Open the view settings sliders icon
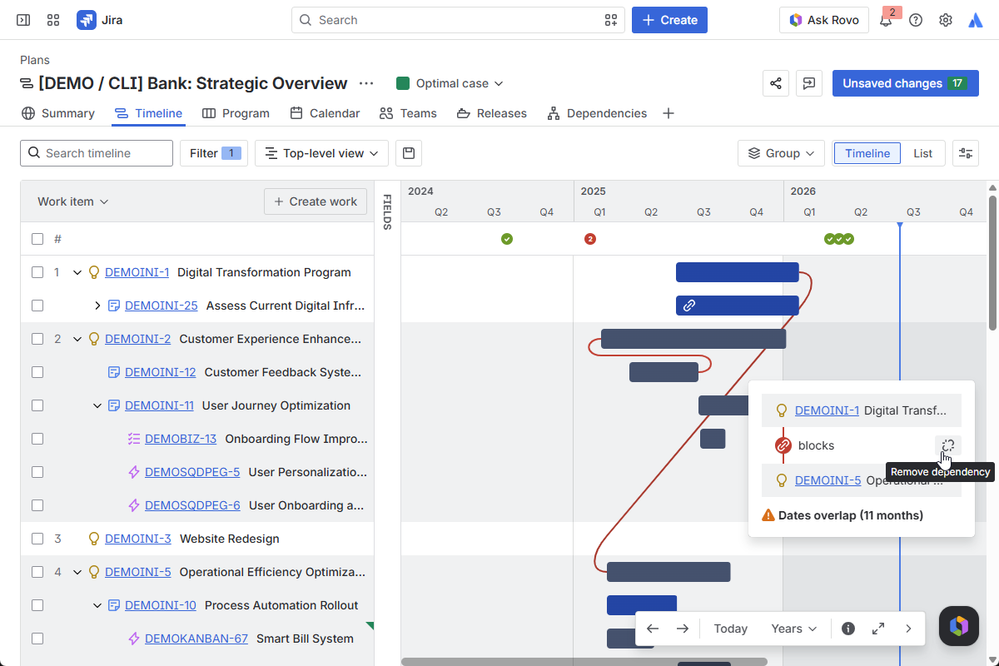The height and width of the screenshot is (666, 999). point(965,153)
